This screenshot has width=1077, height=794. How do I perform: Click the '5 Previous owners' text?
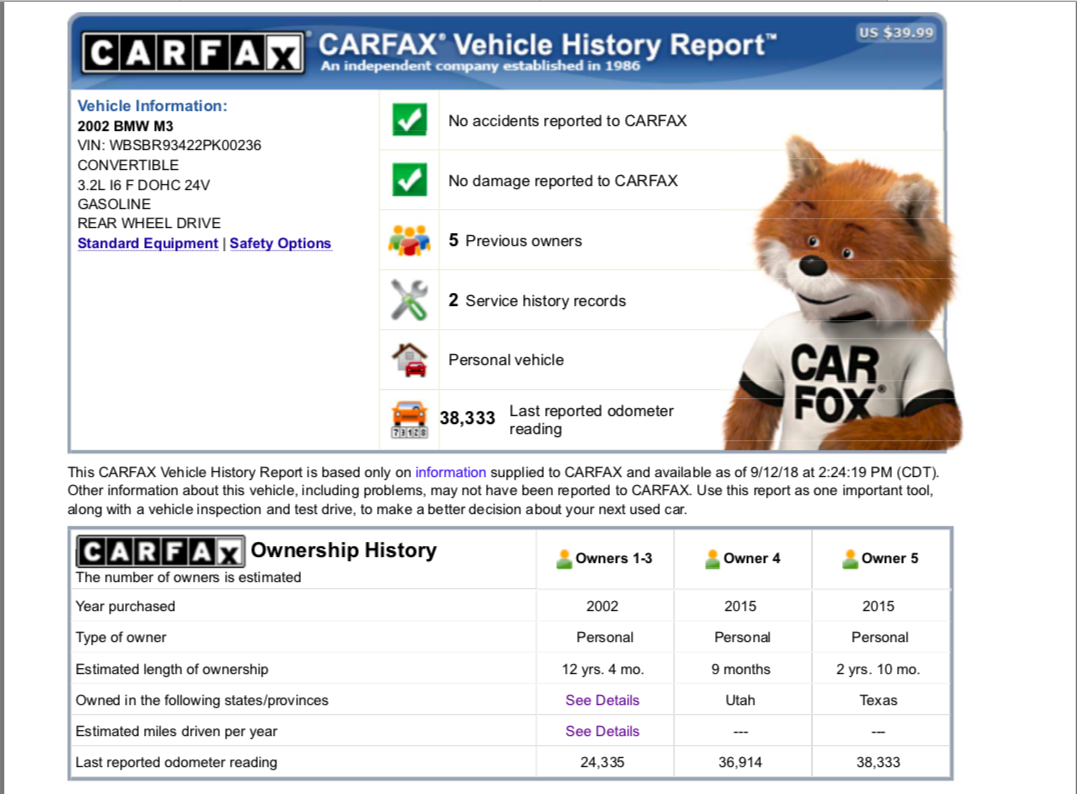[515, 240]
